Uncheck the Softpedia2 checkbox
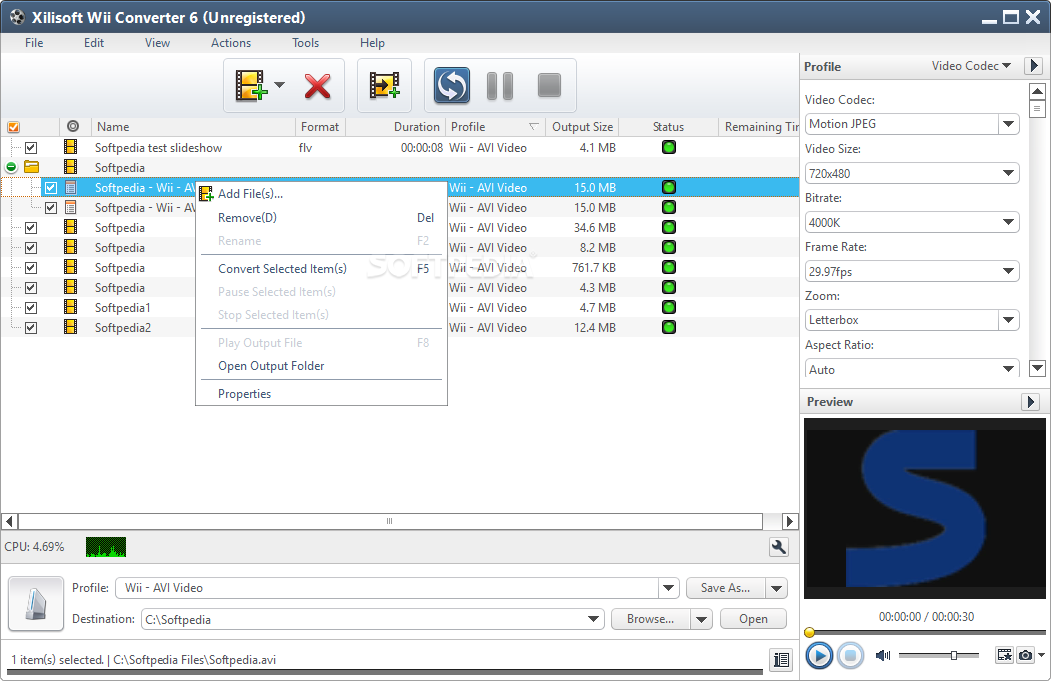 (31, 328)
